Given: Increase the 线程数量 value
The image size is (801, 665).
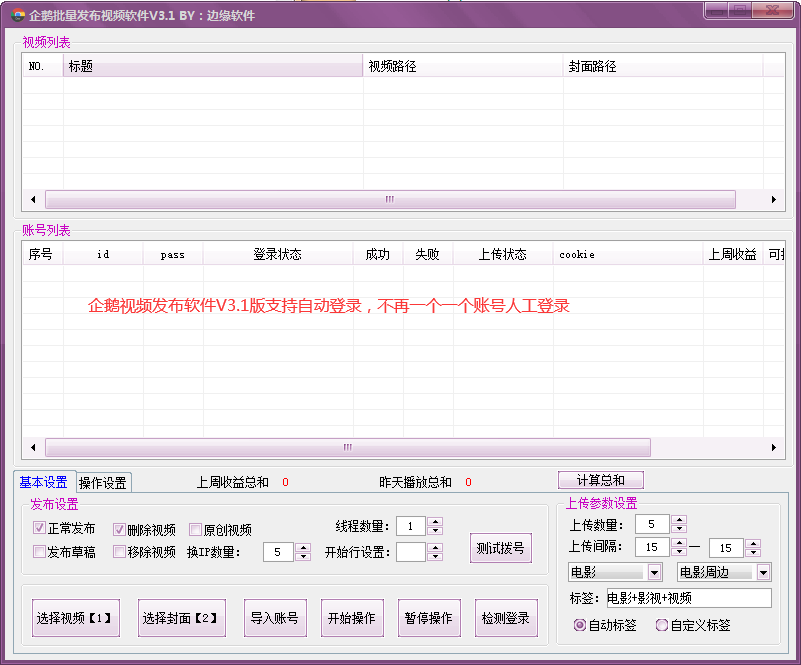Looking at the screenshot, I should click(435, 521).
